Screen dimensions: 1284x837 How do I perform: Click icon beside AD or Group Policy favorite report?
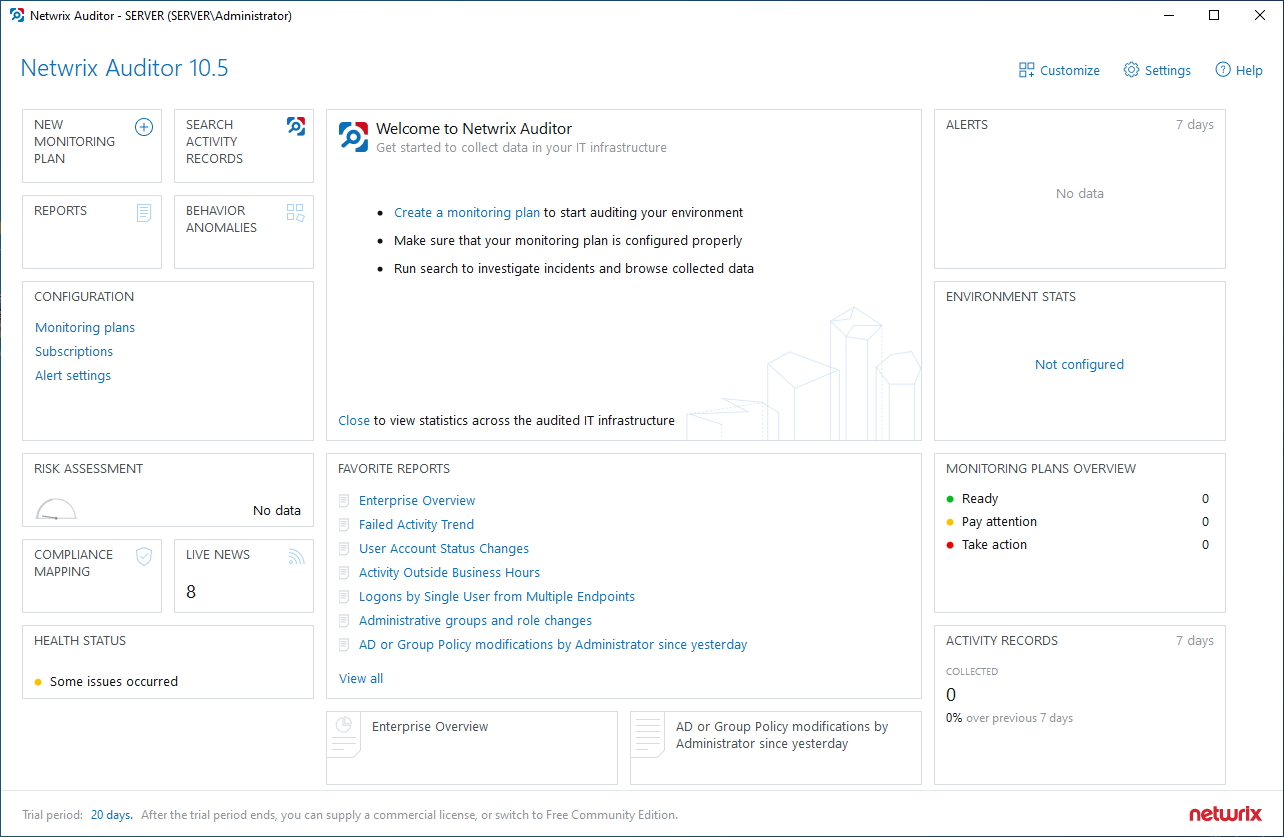click(344, 644)
